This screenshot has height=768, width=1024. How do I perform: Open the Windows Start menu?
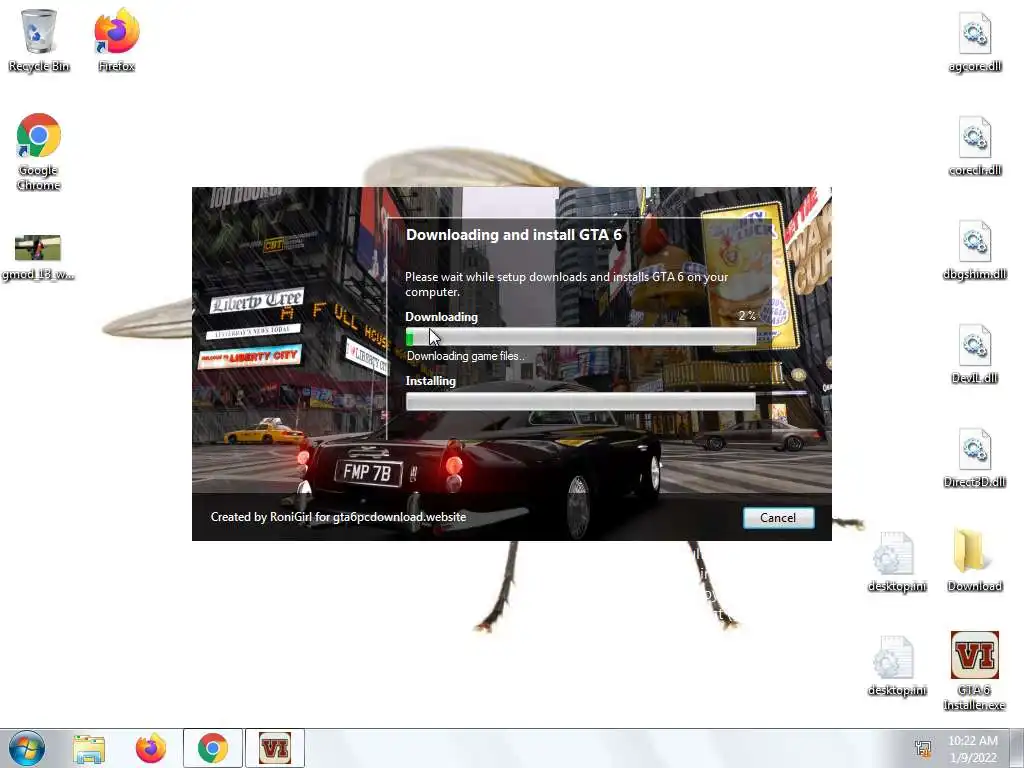(27, 748)
